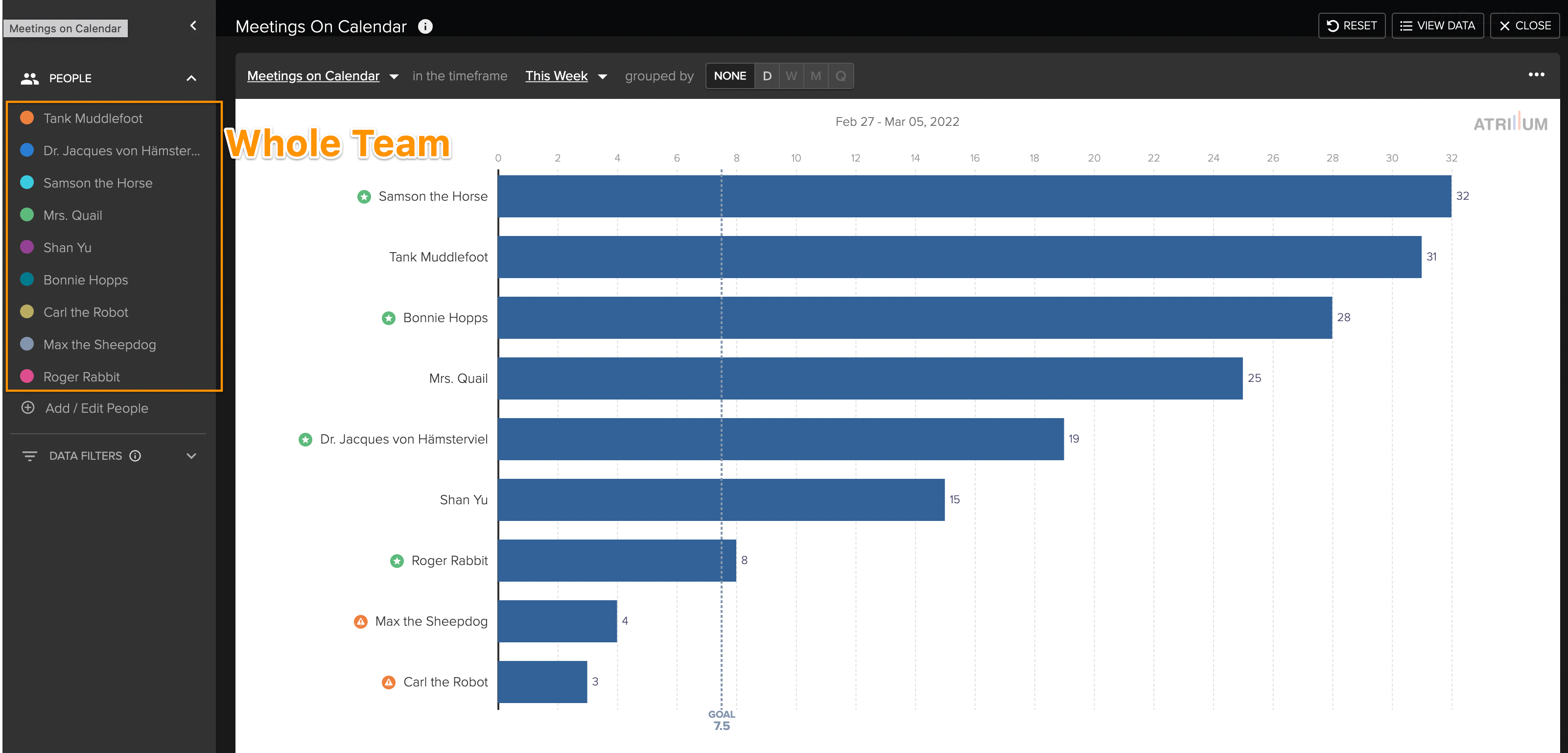Click the orange warning icon beside Max the Sheepdog
1568x753 pixels.
coord(361,621)
